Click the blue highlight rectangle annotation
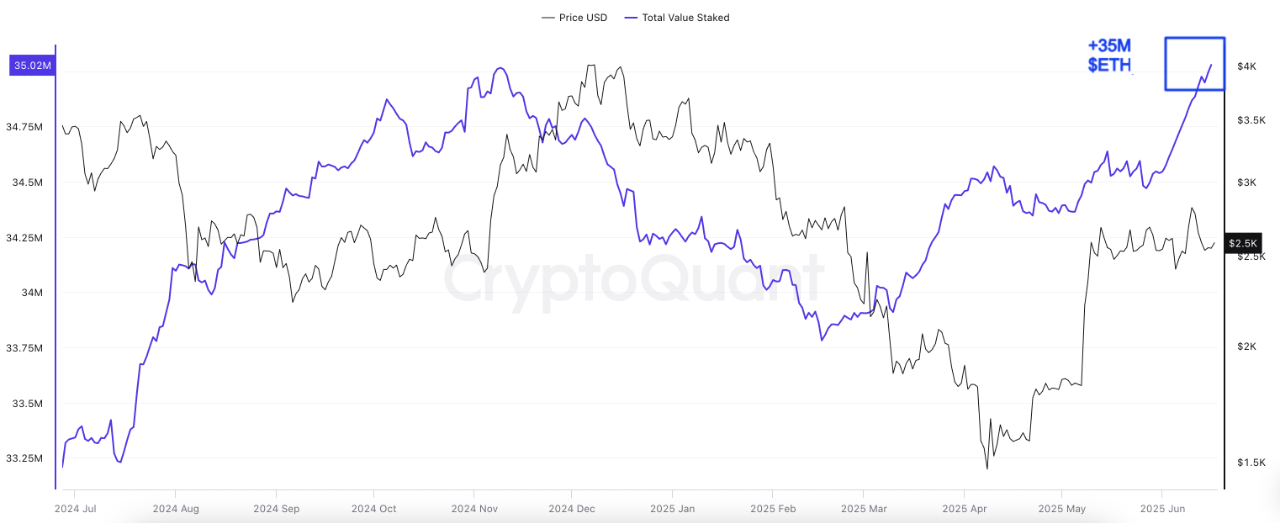The height and width of the screenshot is (523, 1280). pyautogui.click(x=1194, y=64)
